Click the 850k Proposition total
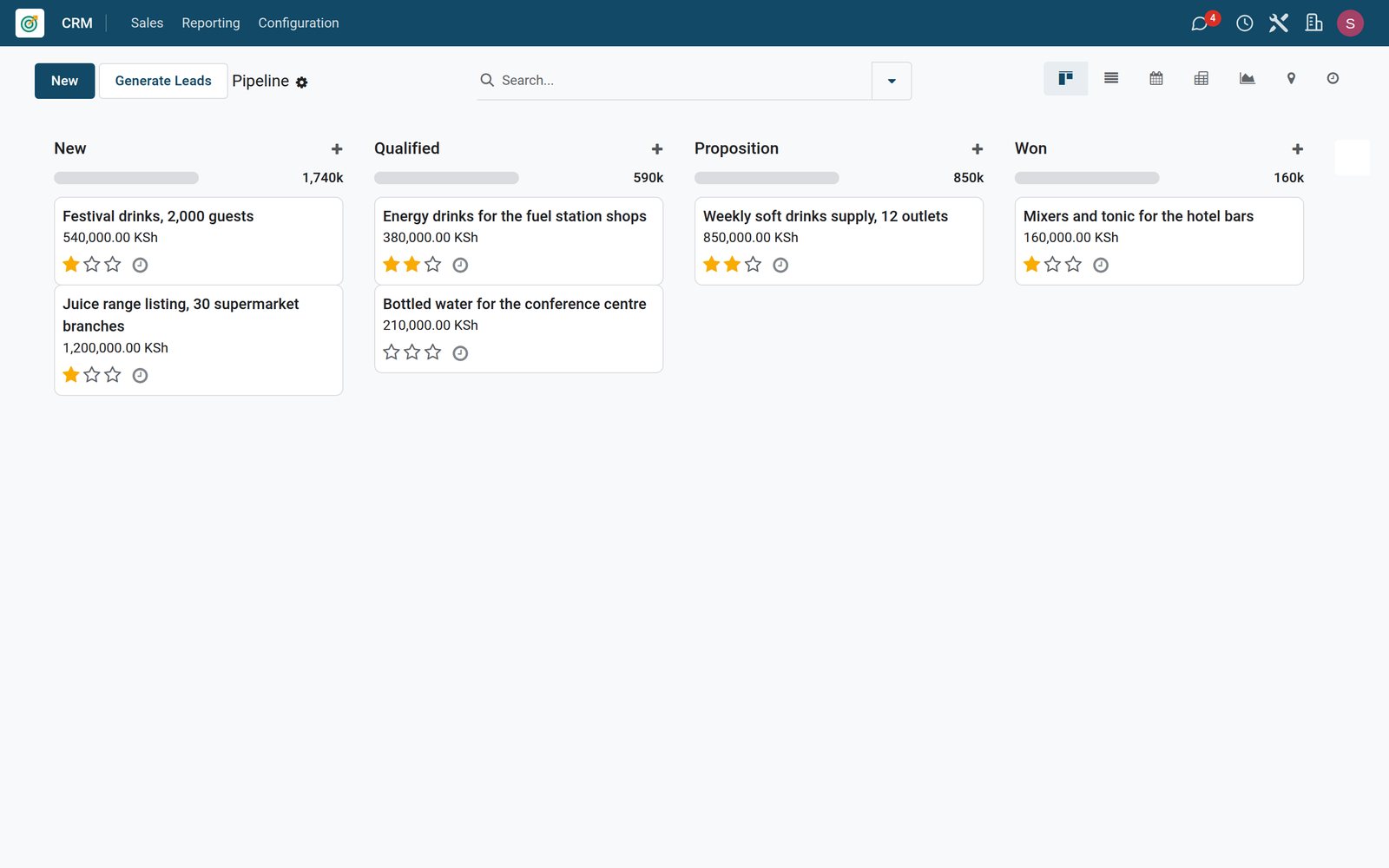The image size is (1389, 868). click(x=969, y=178)
